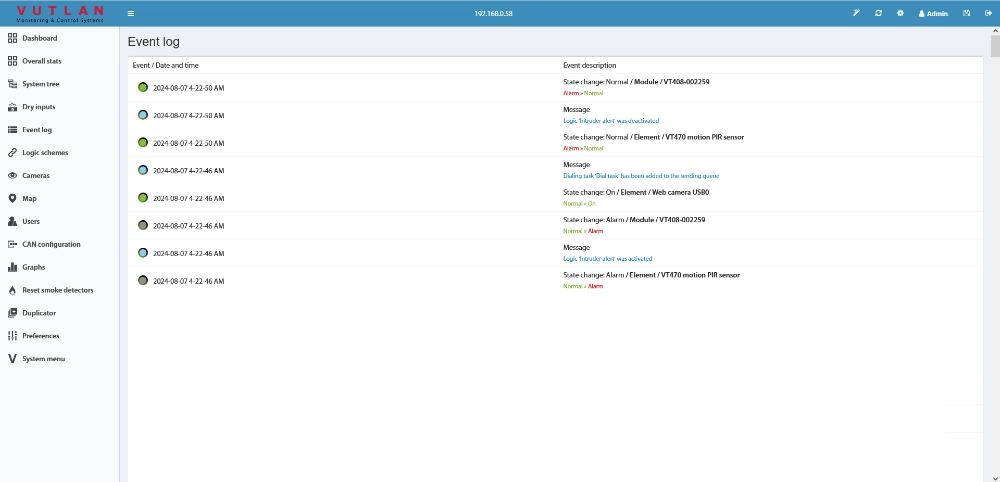1000x482 pixels.
Task: Open Dashboard from the sidebar
Action: [x=40, y=38]
